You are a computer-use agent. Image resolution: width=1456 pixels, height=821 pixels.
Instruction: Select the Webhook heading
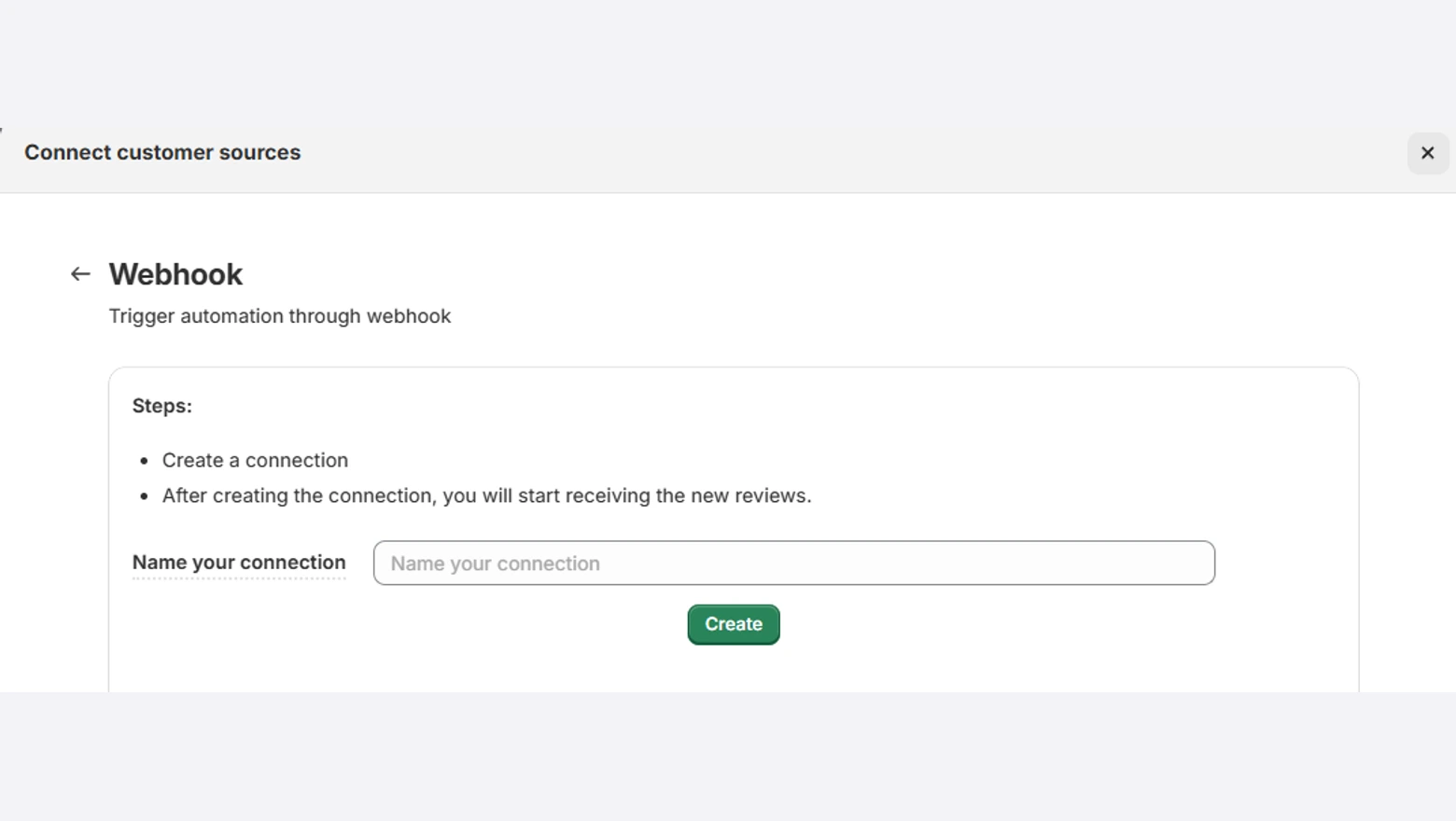[175, 274]
